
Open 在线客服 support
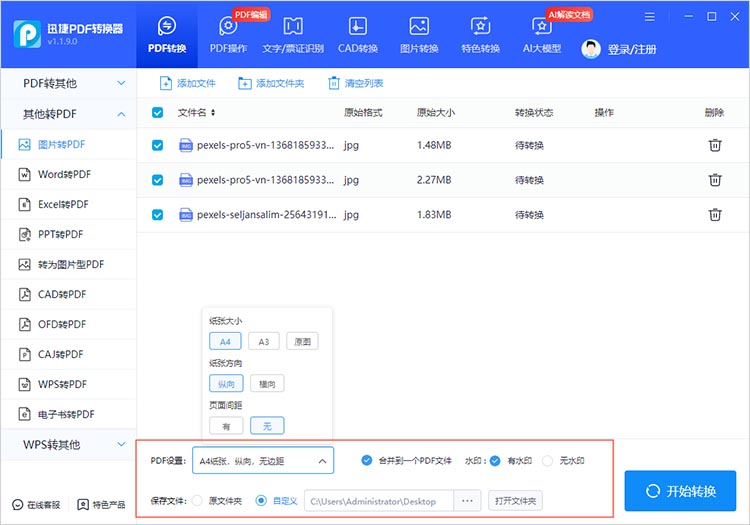[36, 504]
